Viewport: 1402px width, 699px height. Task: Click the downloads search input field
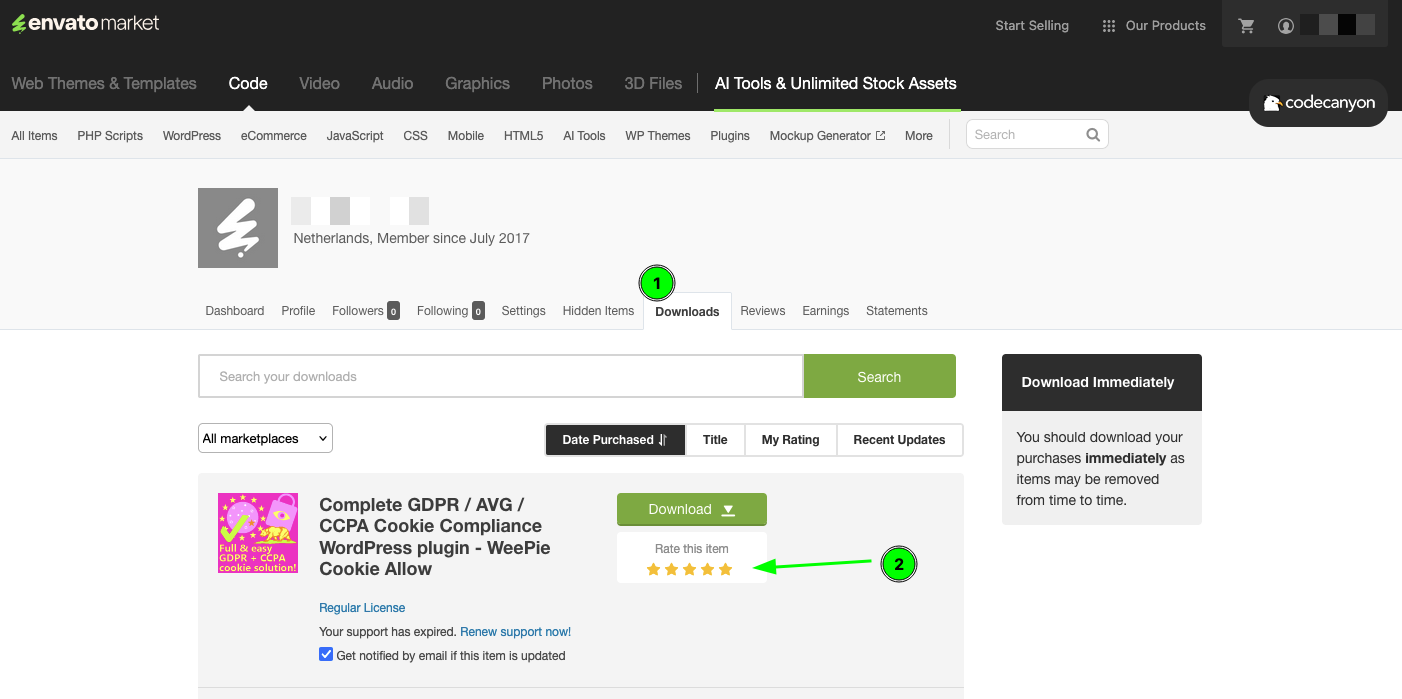(x=500, y=376)
